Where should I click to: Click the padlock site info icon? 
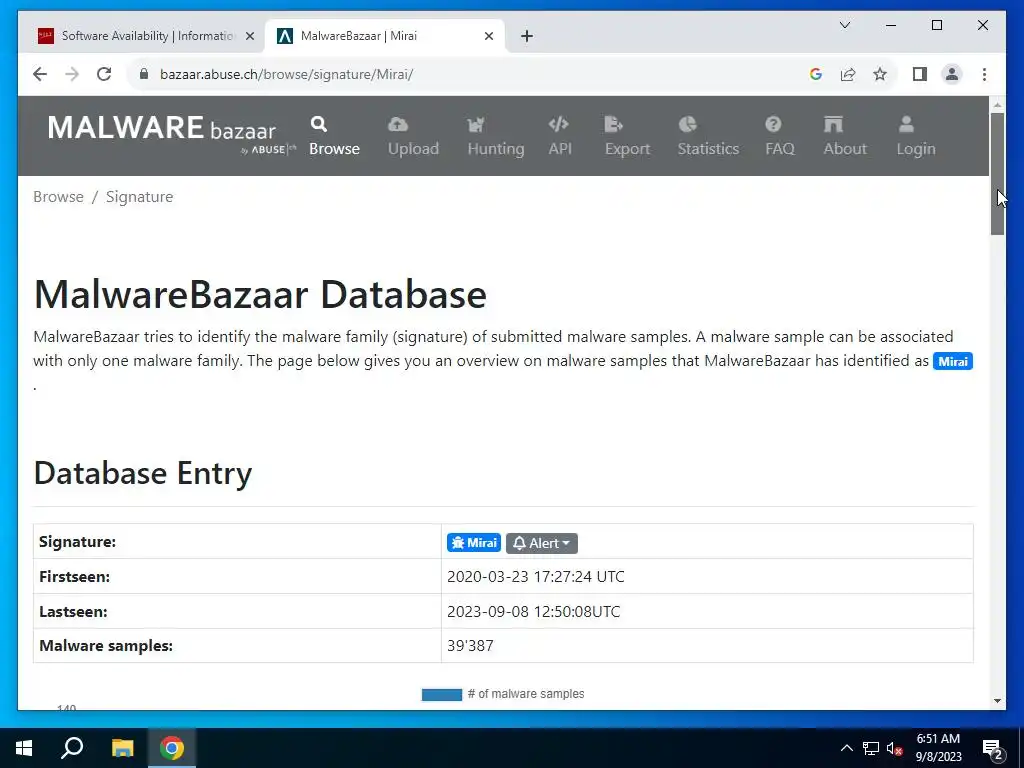coord(144,74)
